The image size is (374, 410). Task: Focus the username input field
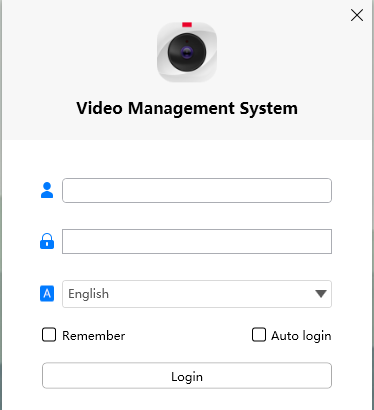(197, 190)
